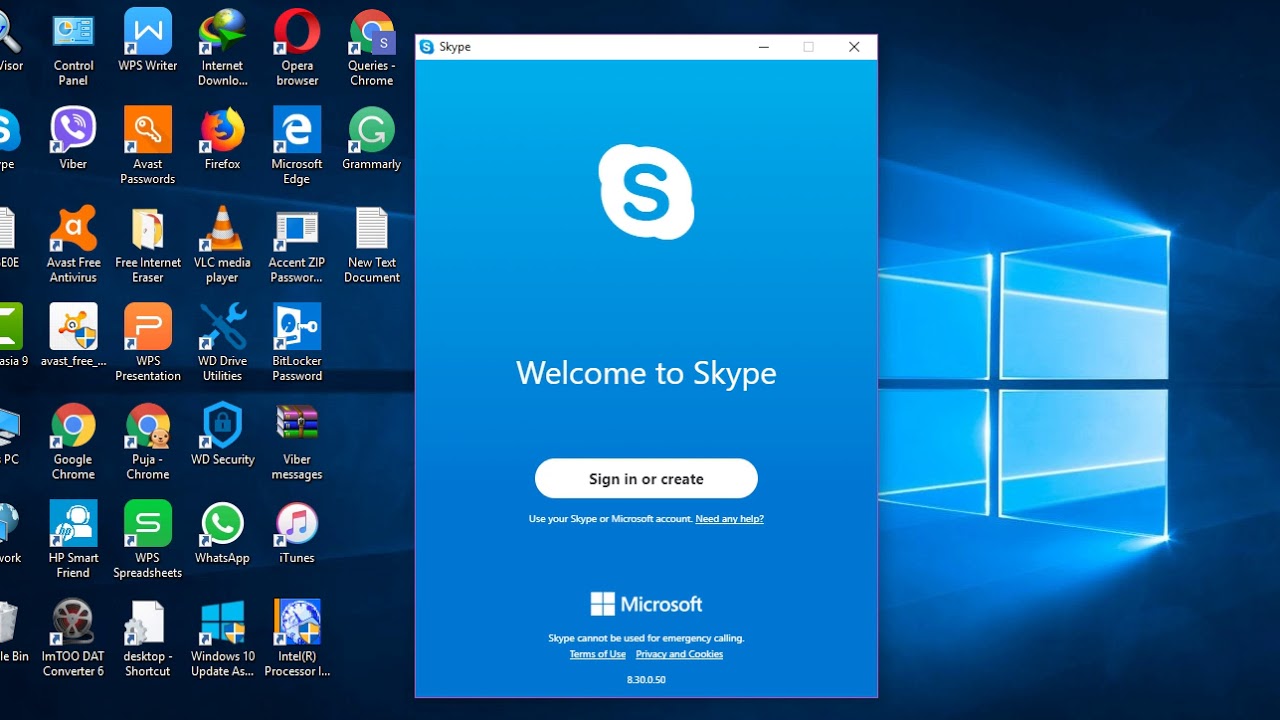Viewport: 1280px width, 720px height.
Task: Click the Sign in or create button
Action: (x=646, y=478)
